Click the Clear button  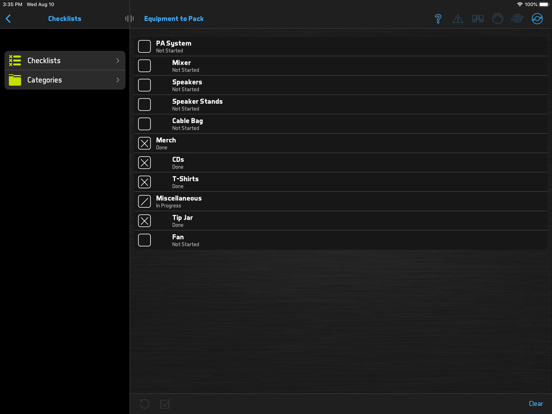[x=535, y=403]
